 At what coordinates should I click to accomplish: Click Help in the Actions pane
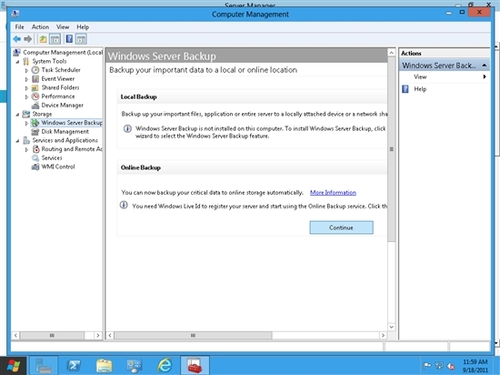pyautogui.click(x=420, y=89)
